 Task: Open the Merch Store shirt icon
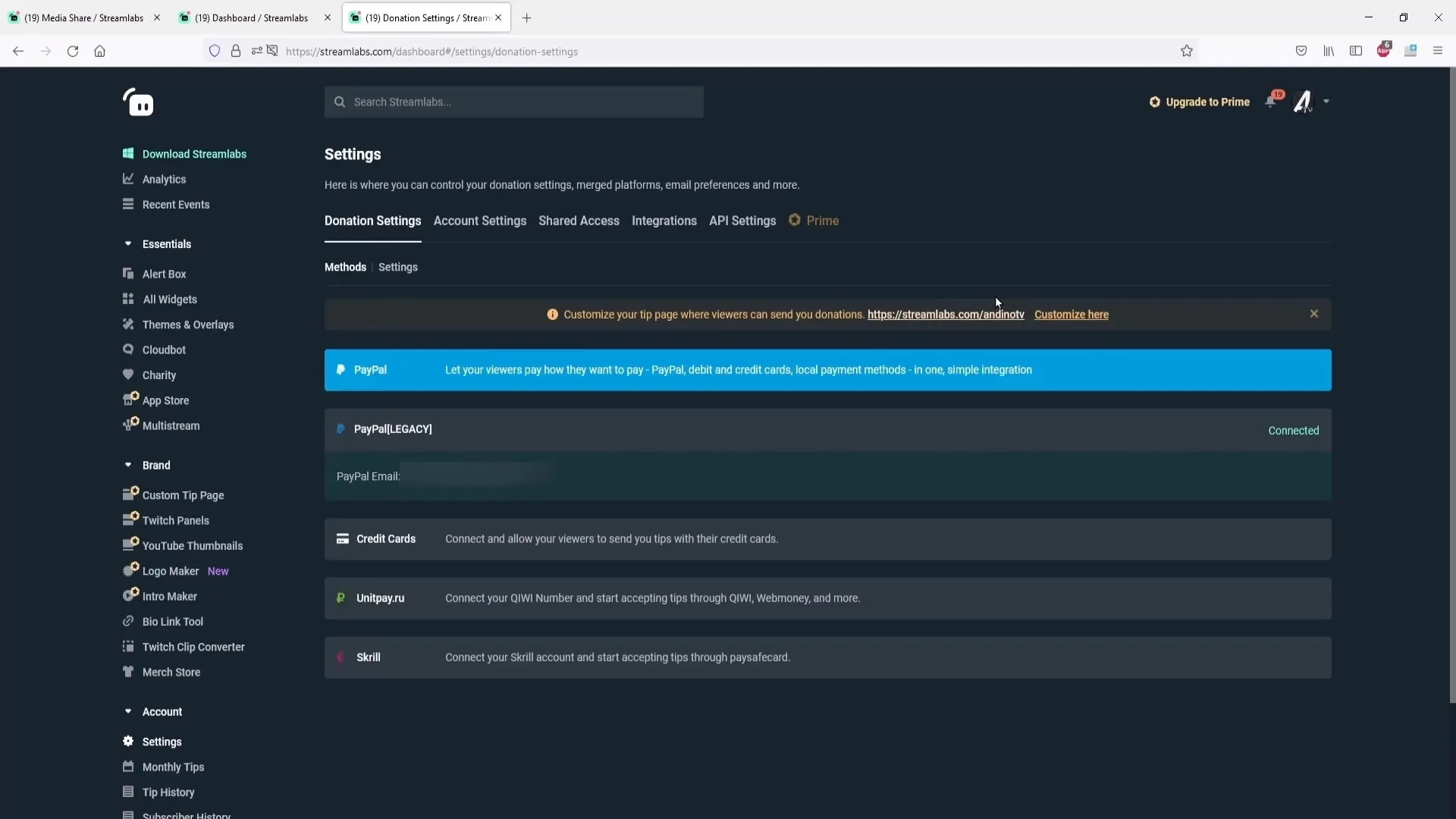point(128,672)
